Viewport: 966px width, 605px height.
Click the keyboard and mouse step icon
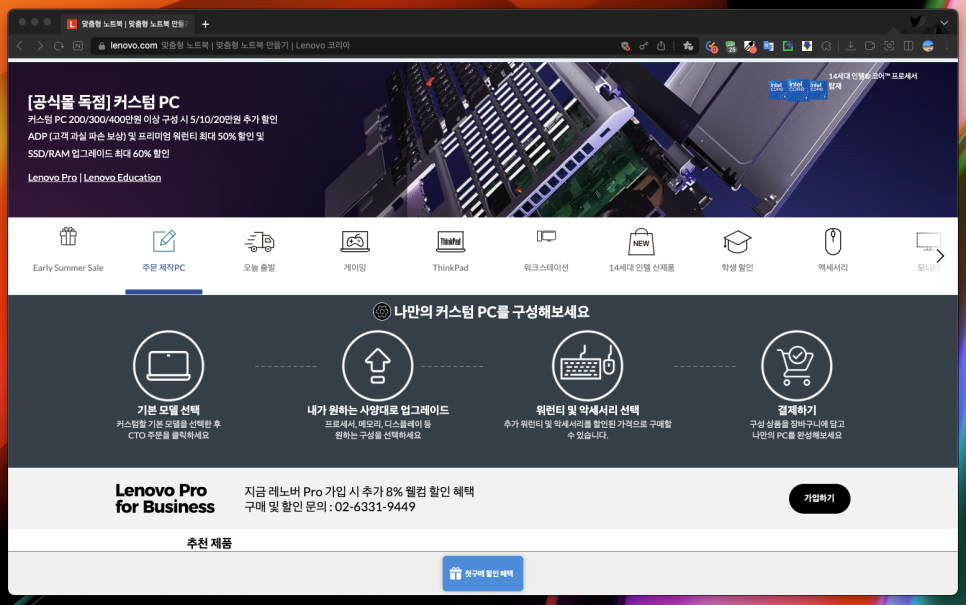pyautogui.click(x=587, y=366)
